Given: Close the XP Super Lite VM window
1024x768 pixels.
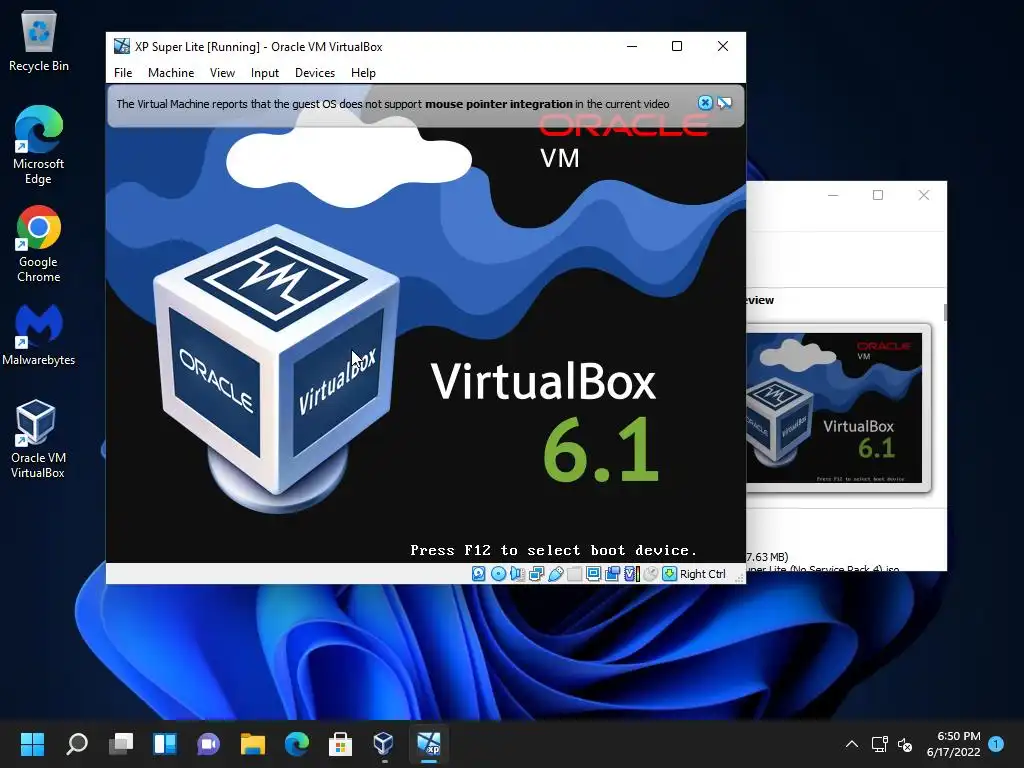Looking at the screenshot, I should [723, 46].
